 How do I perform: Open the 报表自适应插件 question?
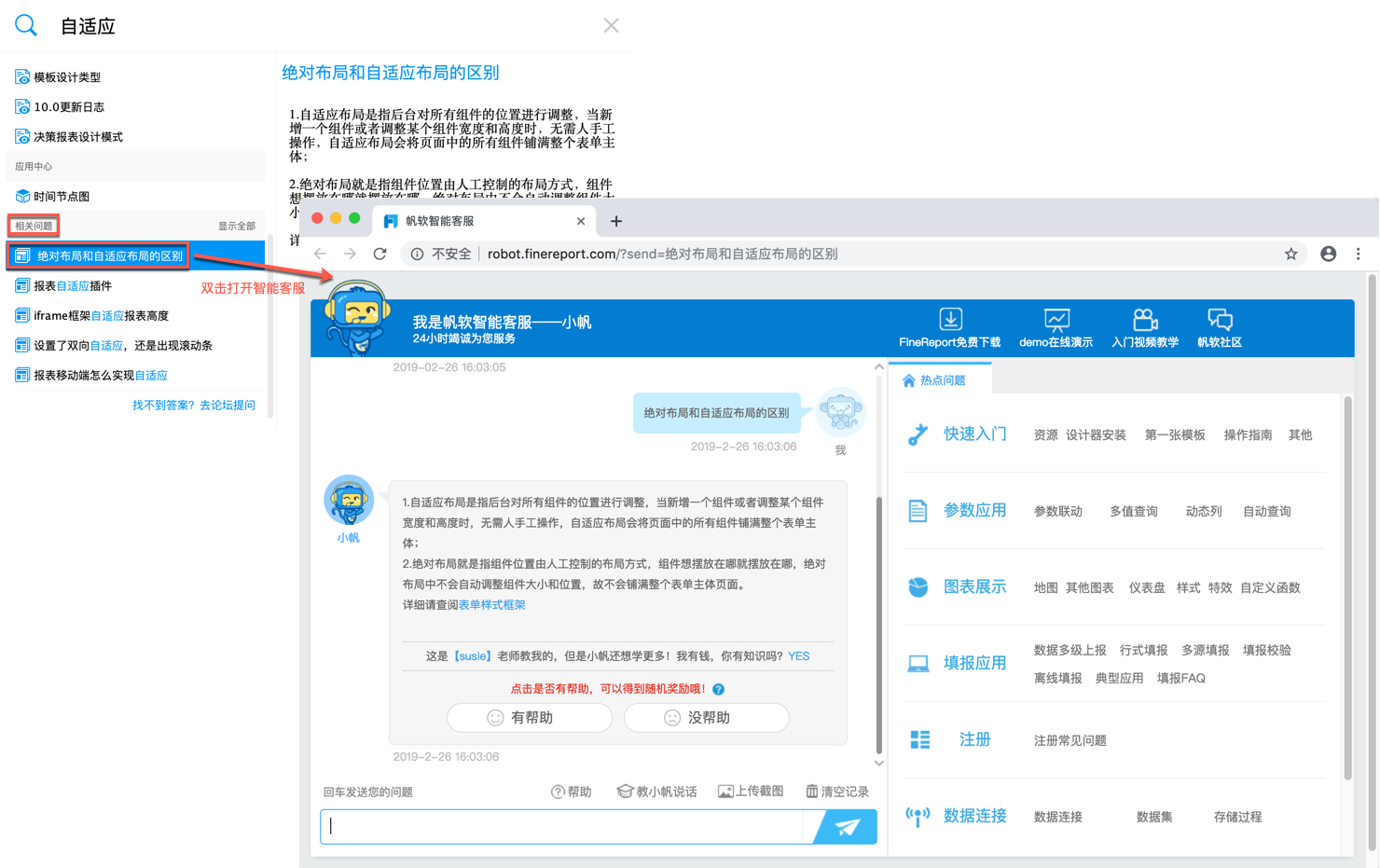[x=63, y=286]
